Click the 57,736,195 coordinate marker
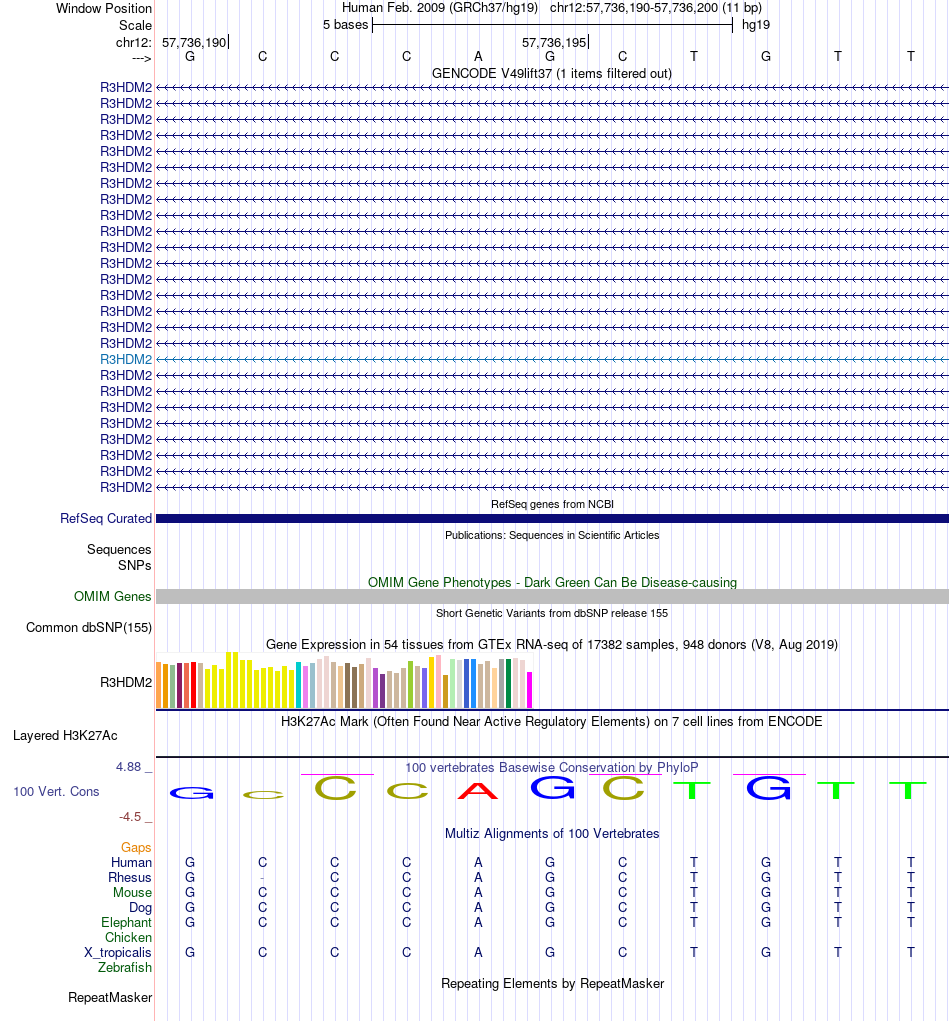950x1021 pixels. (554, 42)
